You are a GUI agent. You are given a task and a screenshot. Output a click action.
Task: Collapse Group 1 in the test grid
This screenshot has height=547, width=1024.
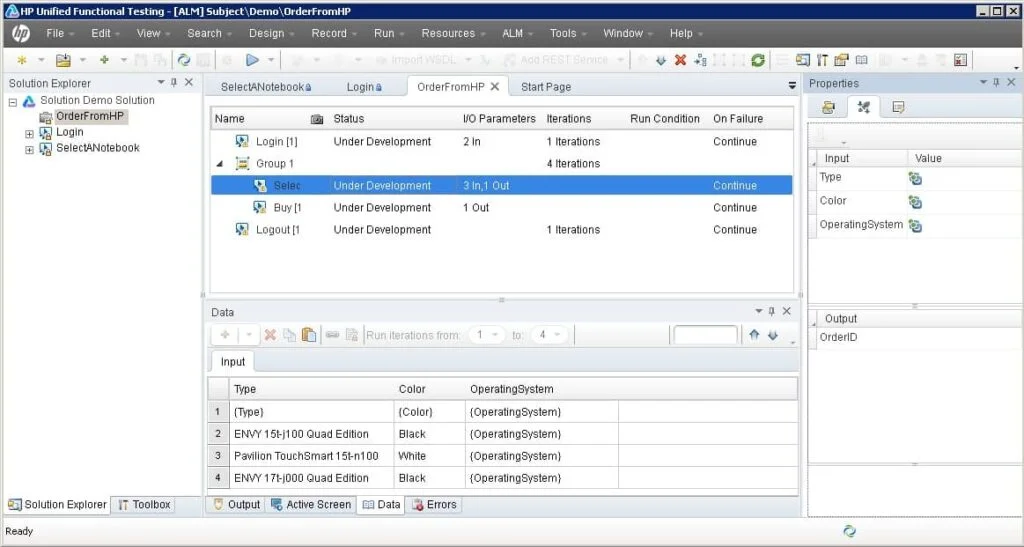pyautogui.click(x=220, y=164)
